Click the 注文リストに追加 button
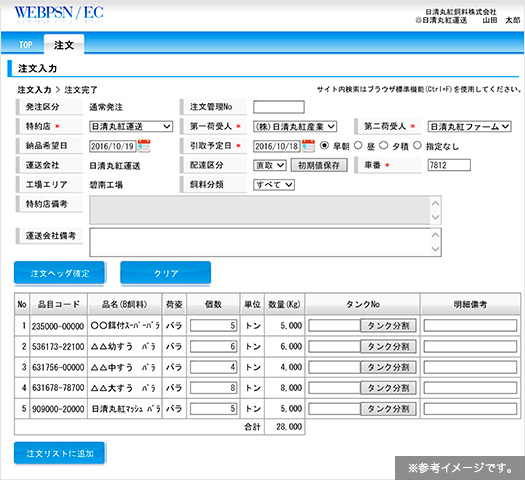525x480 pixels. 60,453
